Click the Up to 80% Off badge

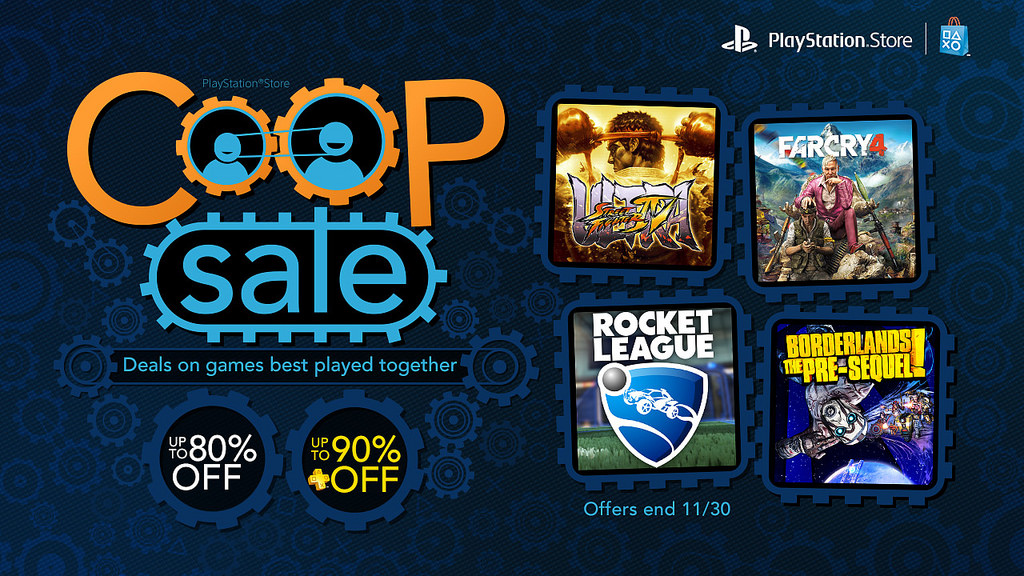213,460
